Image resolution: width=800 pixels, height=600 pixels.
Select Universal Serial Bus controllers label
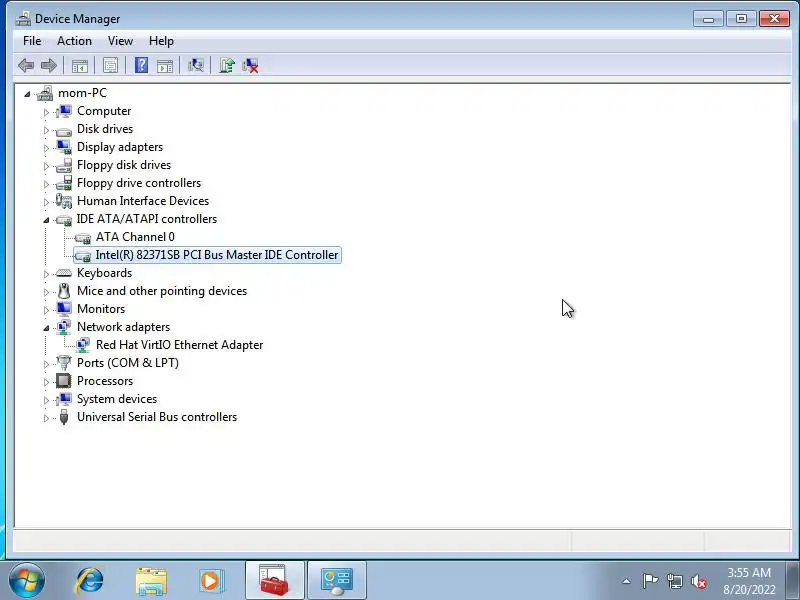[157, 417]
